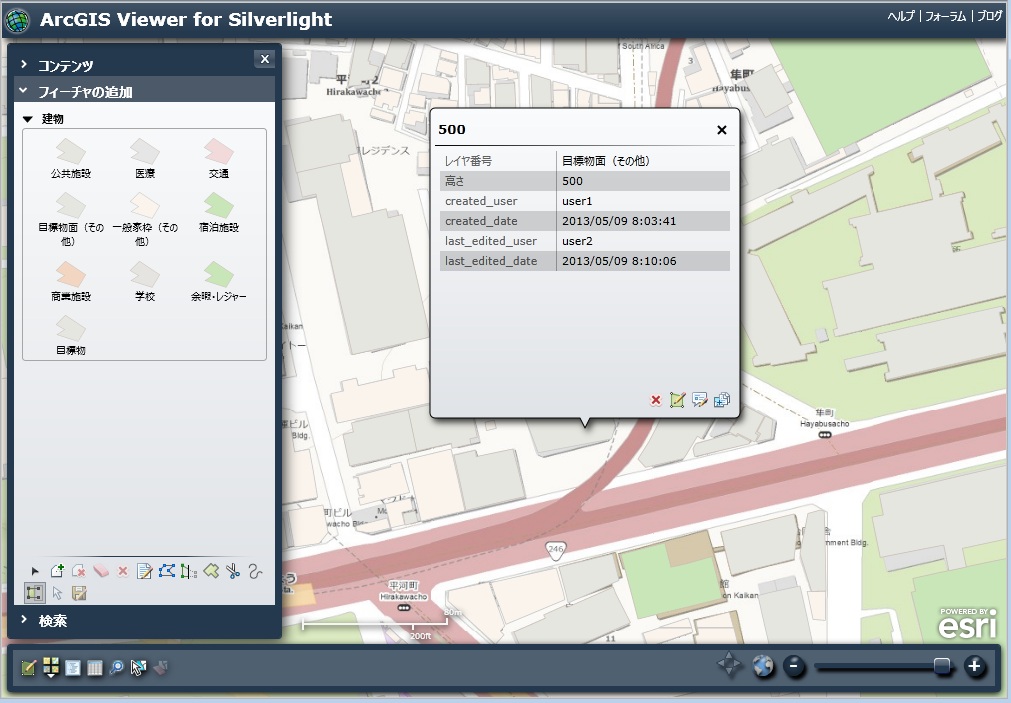The image size is (1011, 703).
Task: Select the 公共施設 feature template
Action: coord(71,158)
